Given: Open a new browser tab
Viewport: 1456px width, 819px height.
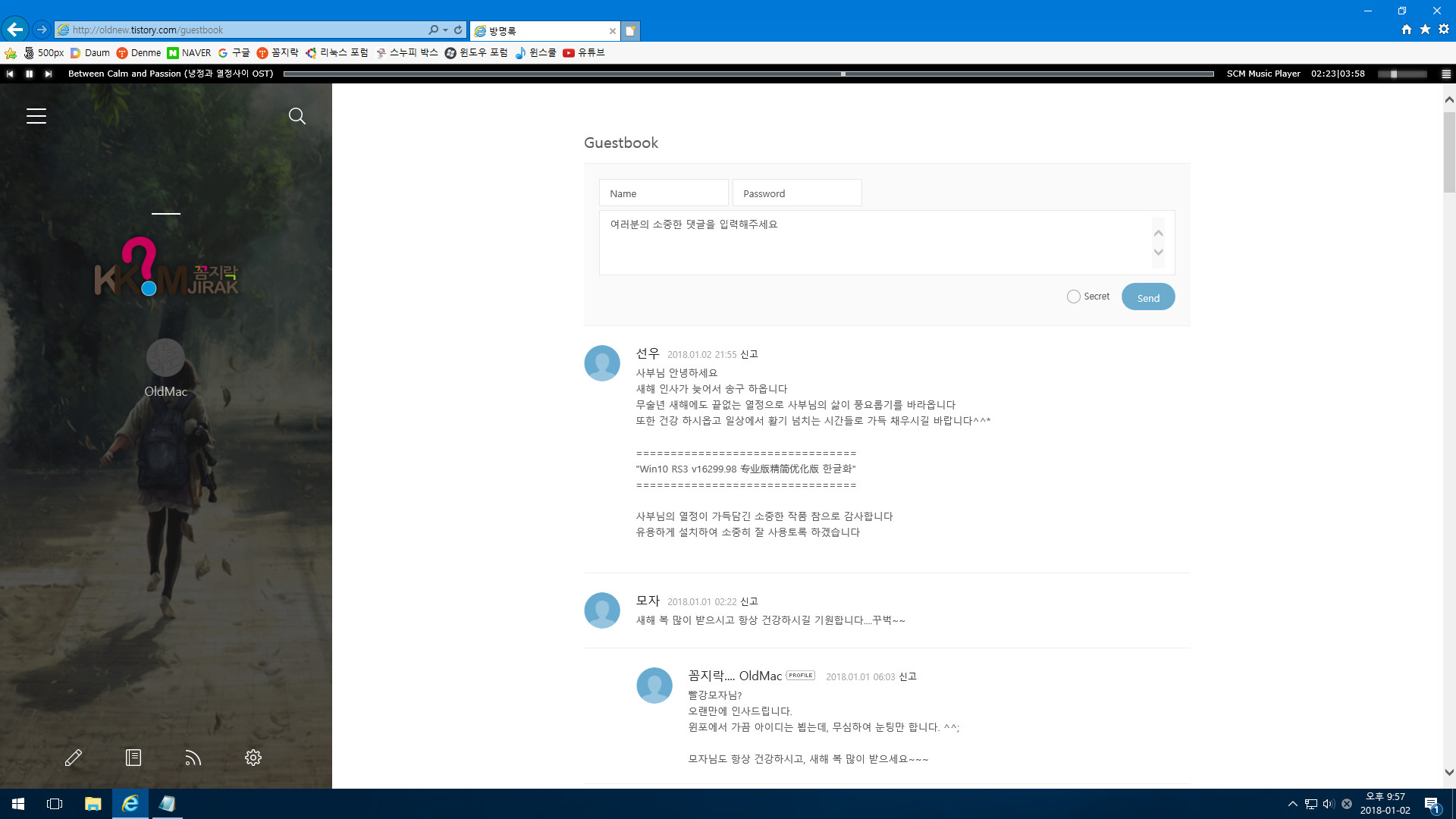Looking at the screenshot, I should coord(630,30).
